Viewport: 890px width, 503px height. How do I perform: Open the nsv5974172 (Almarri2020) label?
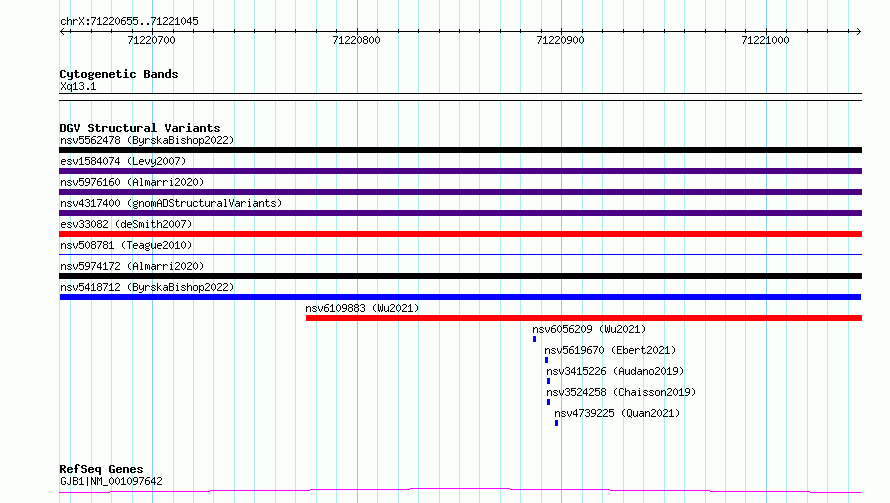[x=132, y=266]
